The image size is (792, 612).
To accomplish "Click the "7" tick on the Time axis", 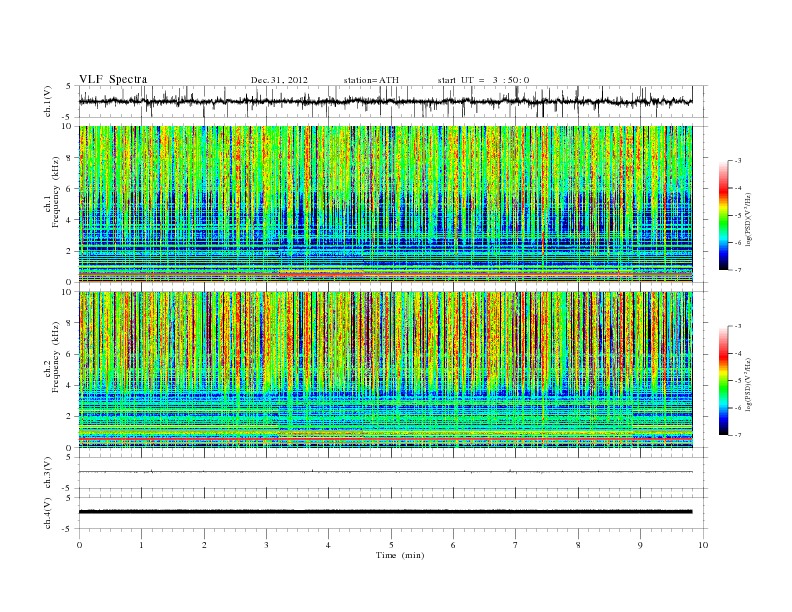I will point(516,545).
